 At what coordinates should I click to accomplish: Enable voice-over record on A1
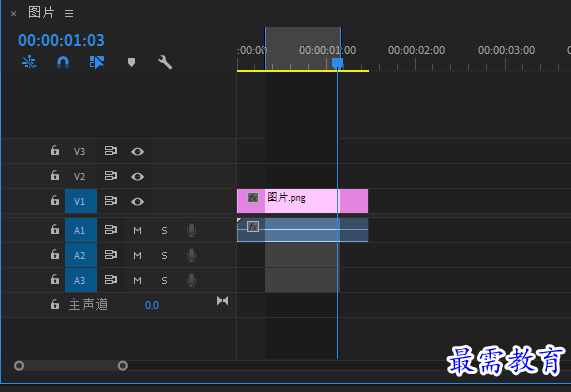click(x=192, y=230)
